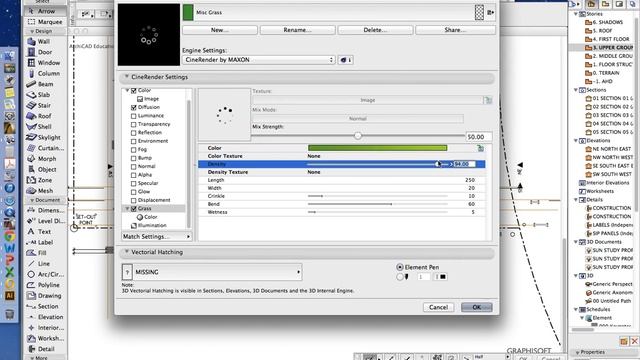The image size is (640, 360).
Task: Select the Stair tool
Action: click(44, 105)
